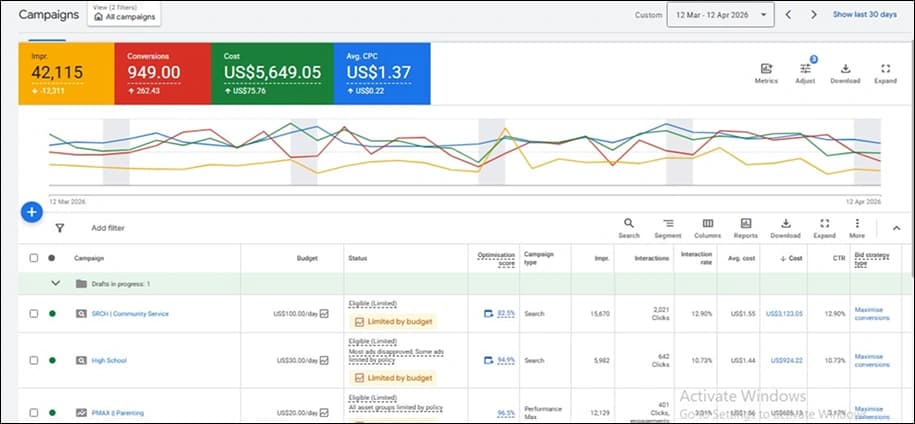Open the Avg. CPC metric card selector

click(x=382, y=73)
